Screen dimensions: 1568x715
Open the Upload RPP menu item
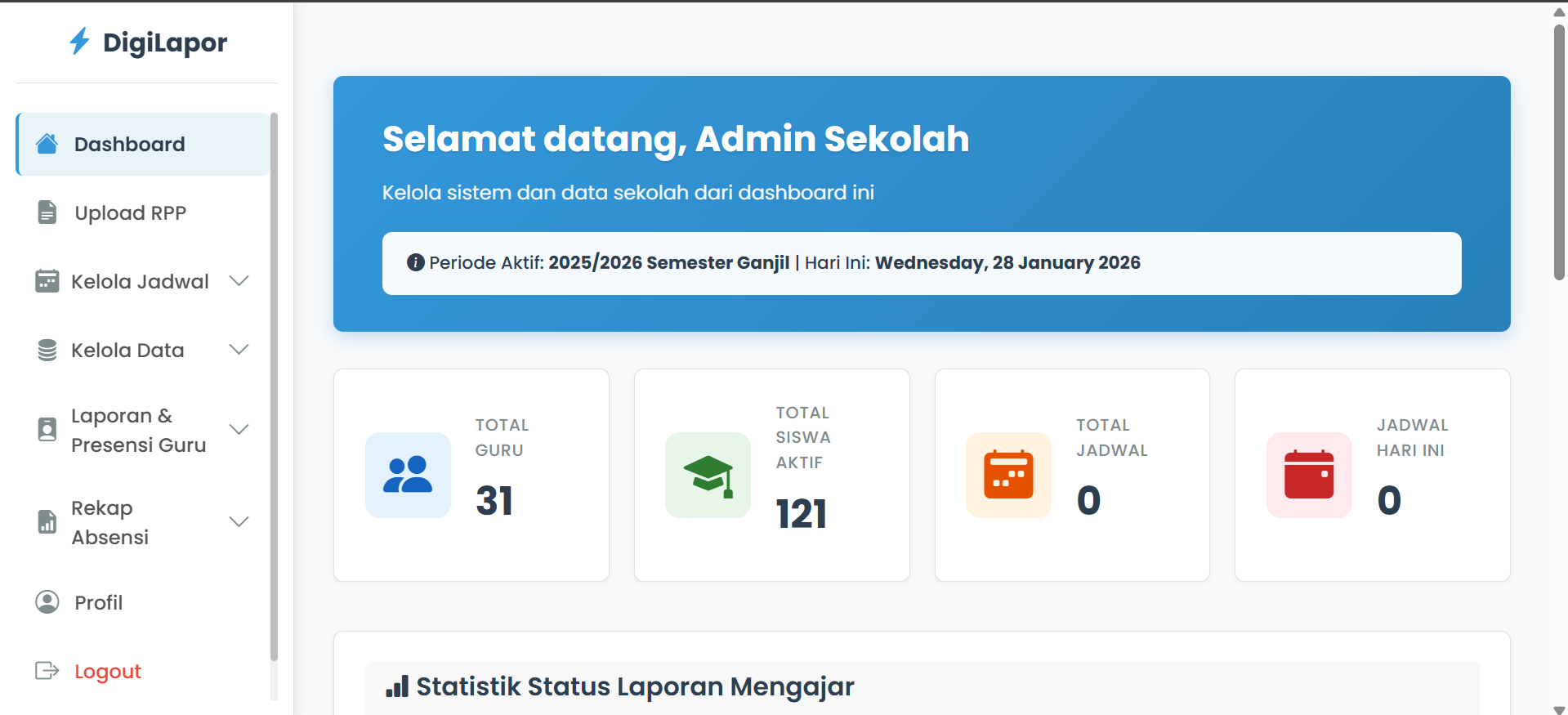[131, 212]
